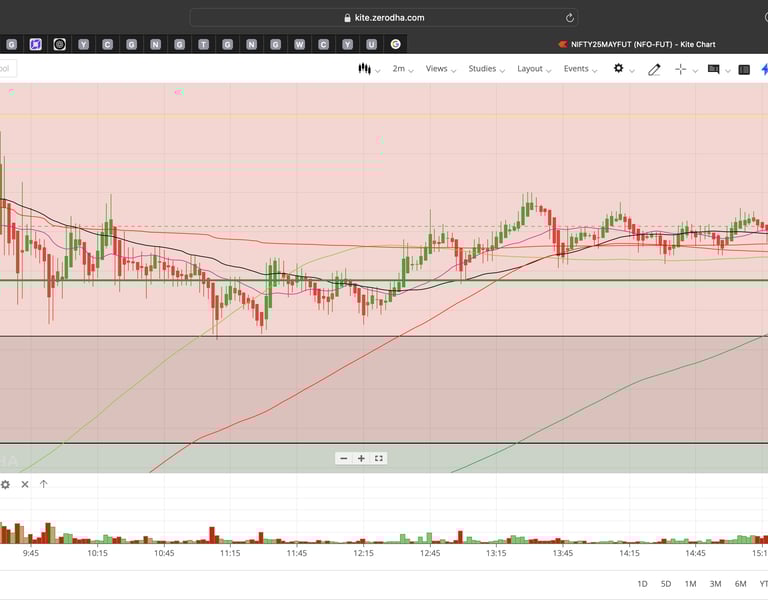Screen dimensions: 768x600
Task: Expand the chart settings gear arrow
Action: tap(632, 71)
